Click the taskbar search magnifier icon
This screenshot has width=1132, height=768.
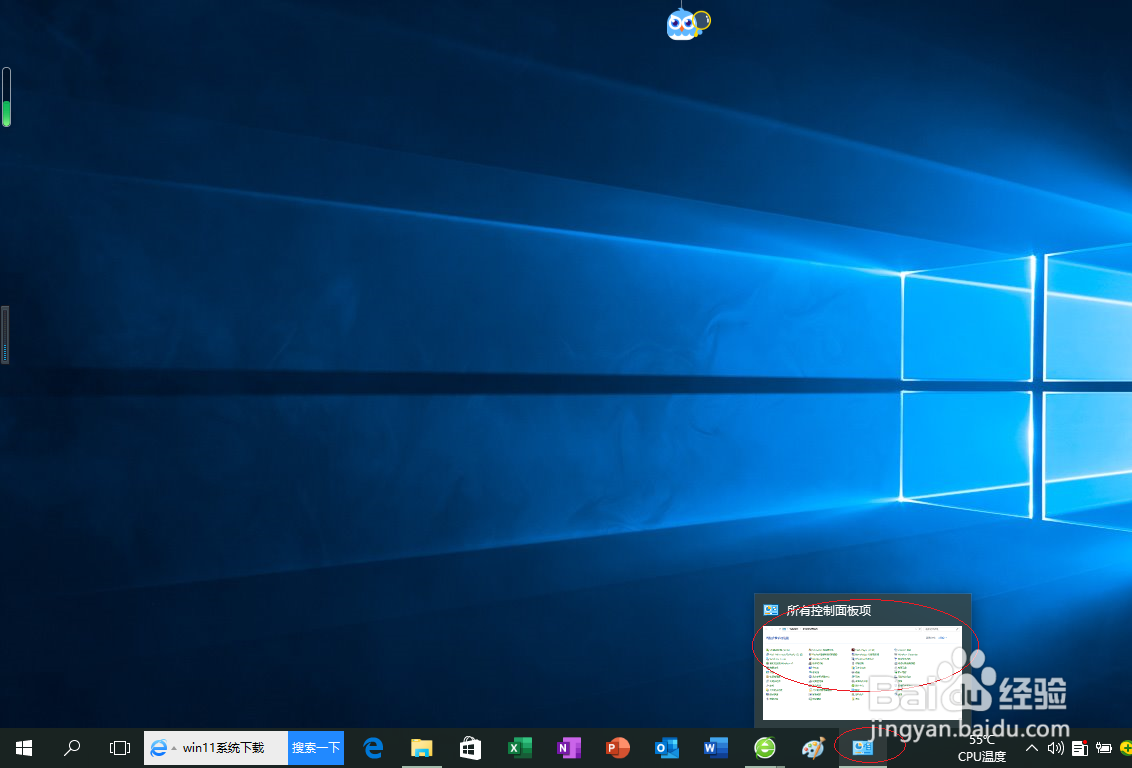pos(71,748)
